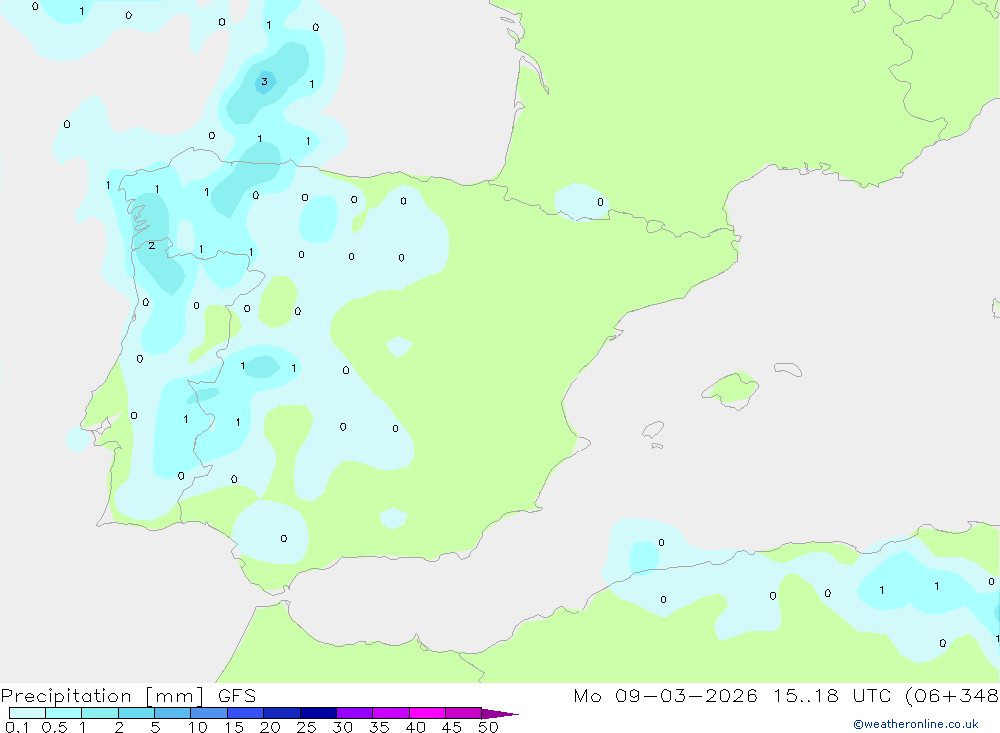Click the legend label '50'

488,727
